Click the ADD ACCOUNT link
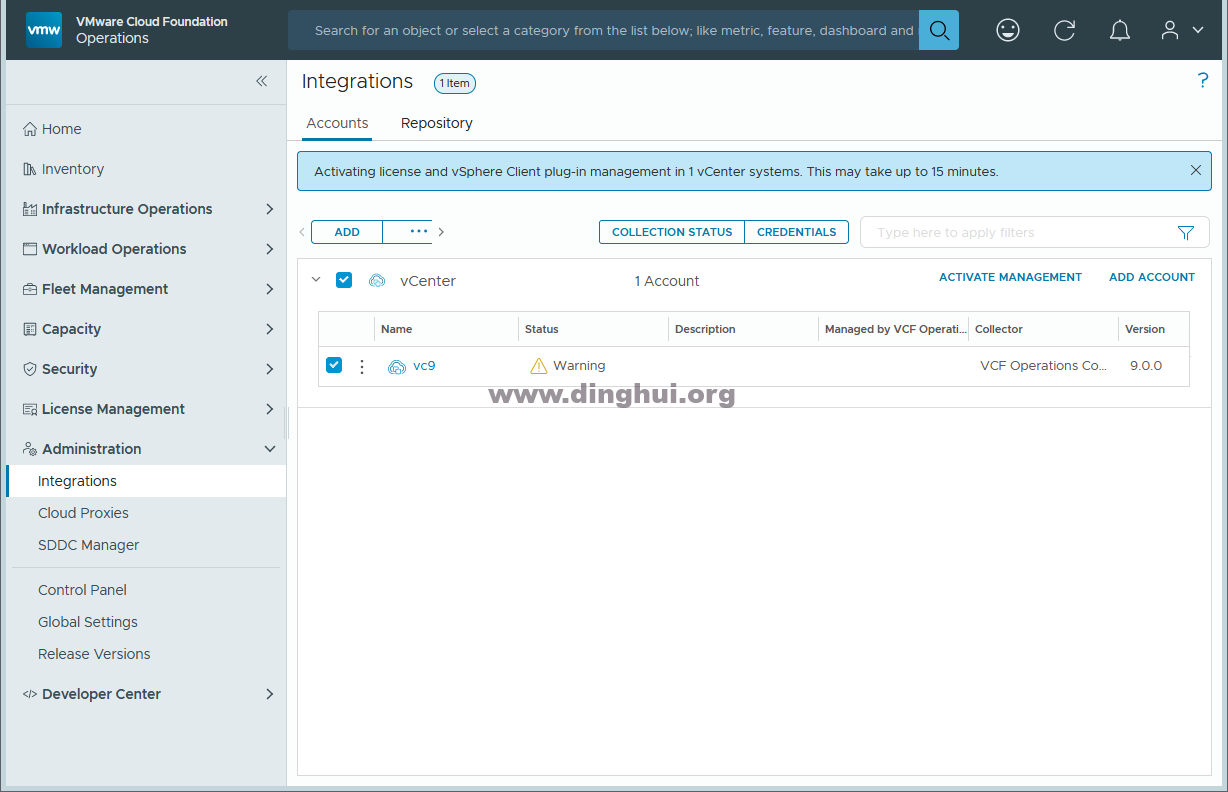The image size is (1228, 792). click(x=1152, y=277)
